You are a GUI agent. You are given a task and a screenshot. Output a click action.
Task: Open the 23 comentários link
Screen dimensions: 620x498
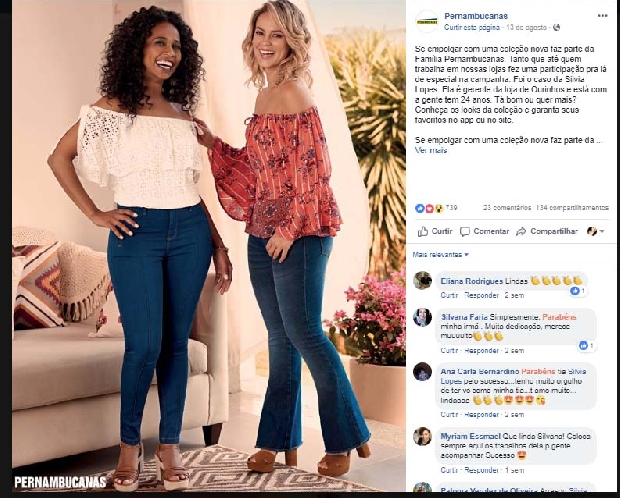[507, 208]
